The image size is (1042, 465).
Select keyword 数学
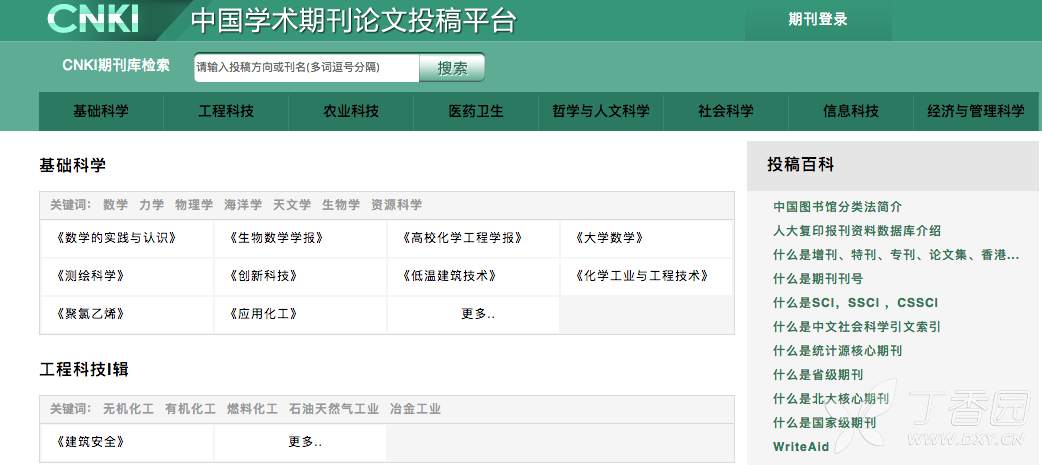tap(115, 205)
